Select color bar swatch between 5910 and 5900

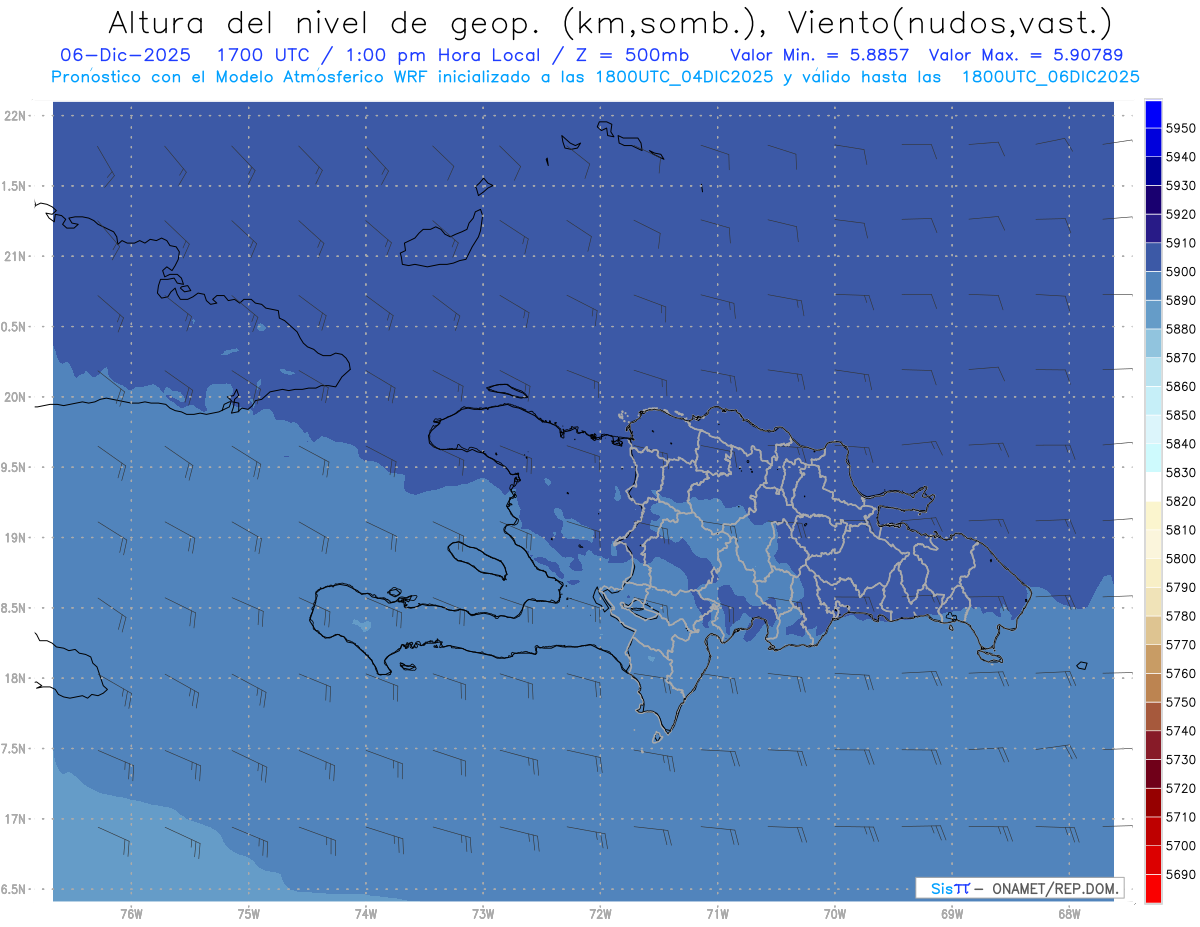[x=1153, y=257]
